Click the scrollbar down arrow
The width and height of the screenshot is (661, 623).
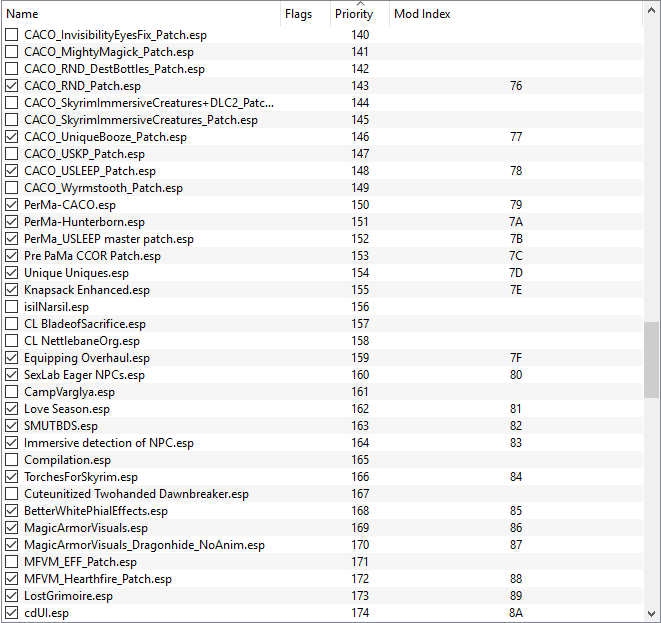[x=651, y=613]
